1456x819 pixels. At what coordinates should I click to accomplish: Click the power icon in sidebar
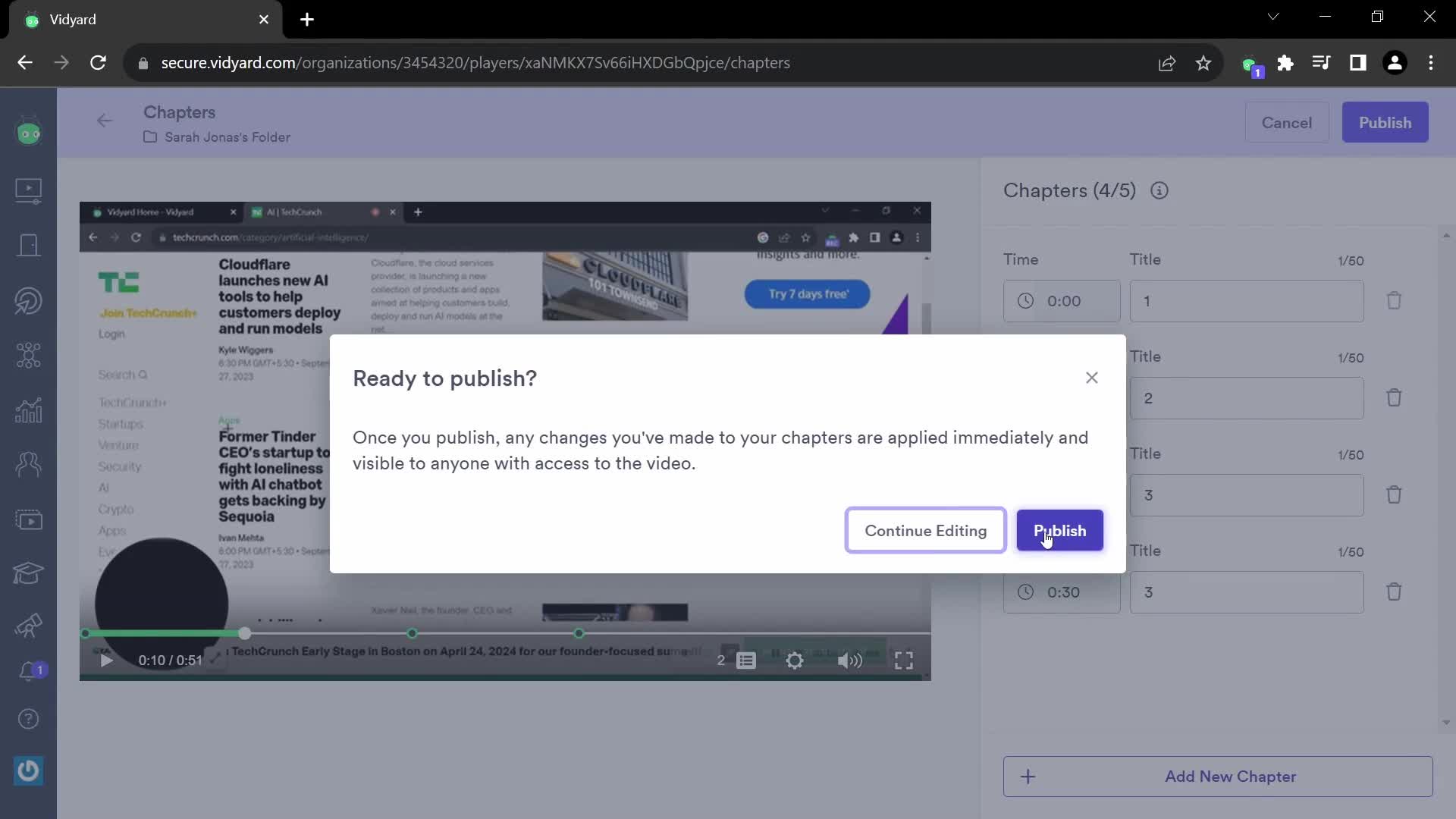click(29, 771)
